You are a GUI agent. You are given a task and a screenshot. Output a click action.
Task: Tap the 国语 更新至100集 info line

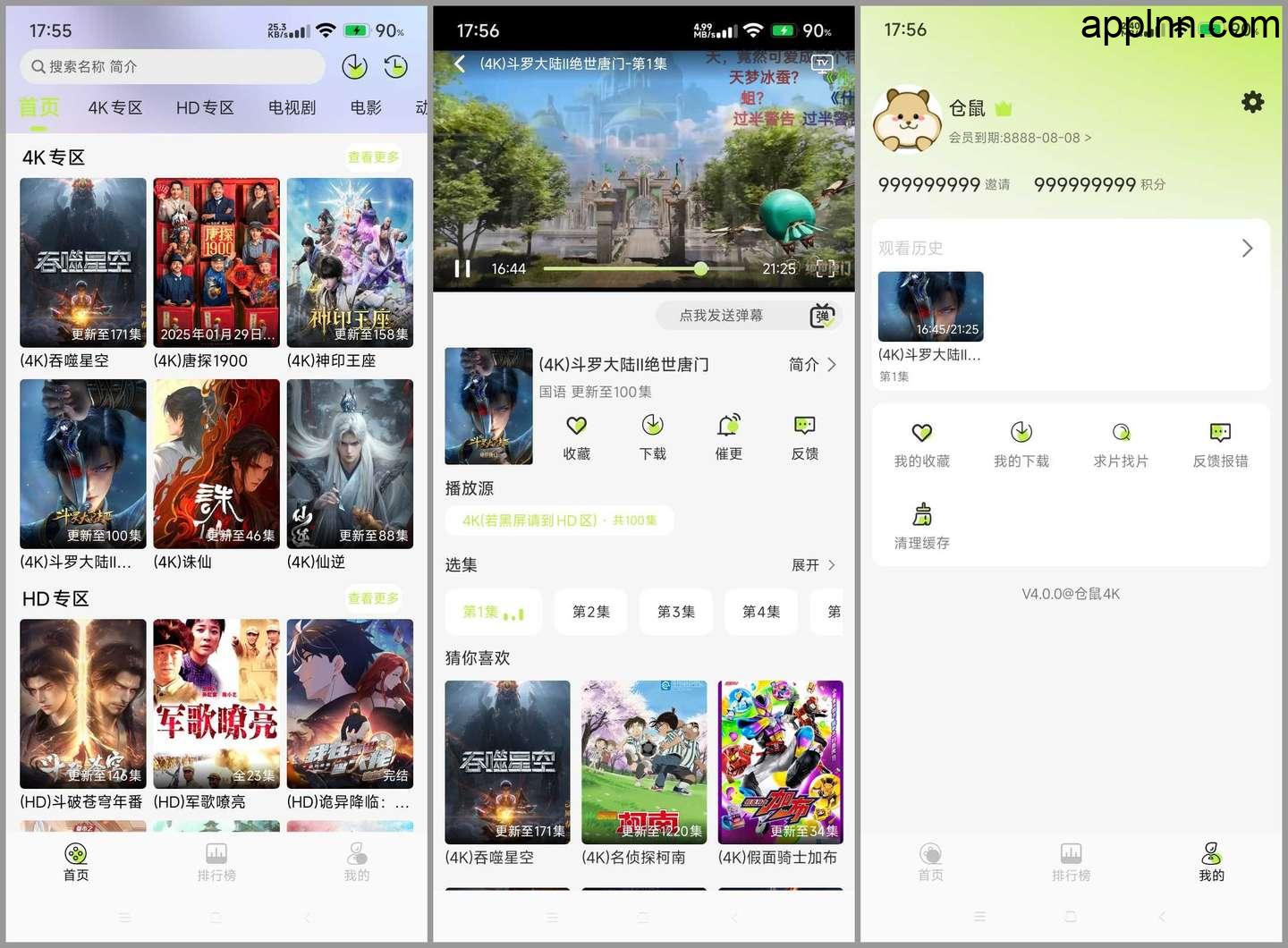595,392
